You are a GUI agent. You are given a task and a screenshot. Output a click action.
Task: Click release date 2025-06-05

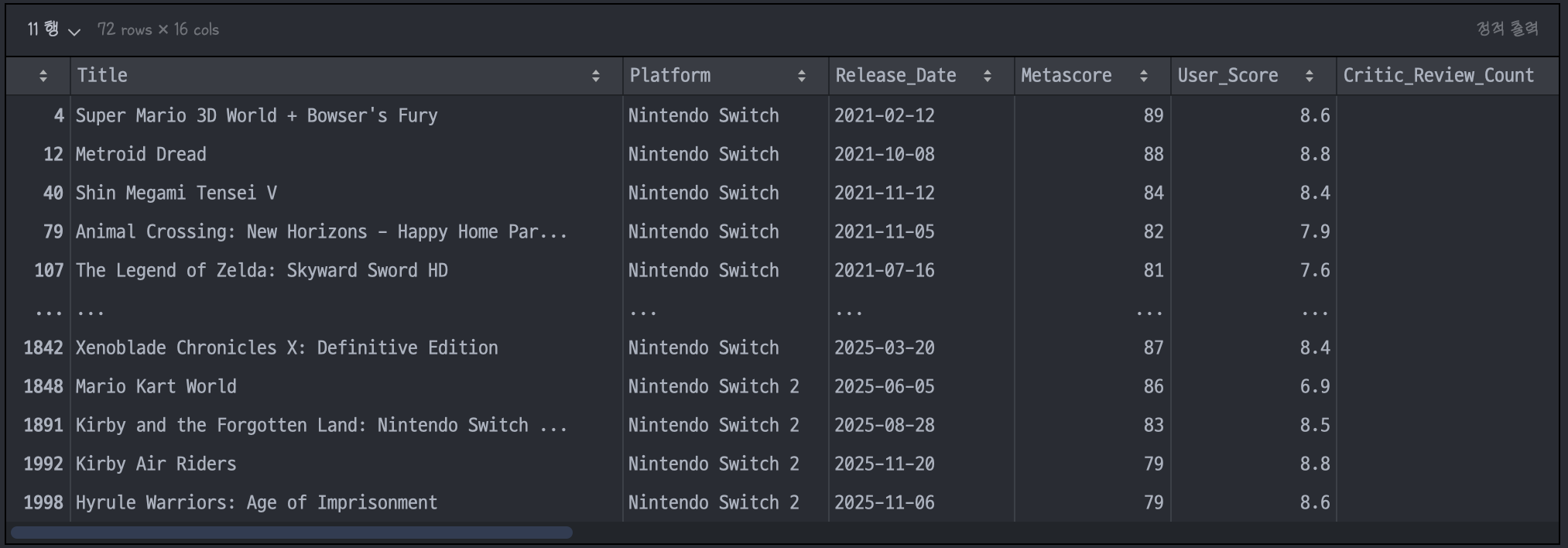pos(885,386)
